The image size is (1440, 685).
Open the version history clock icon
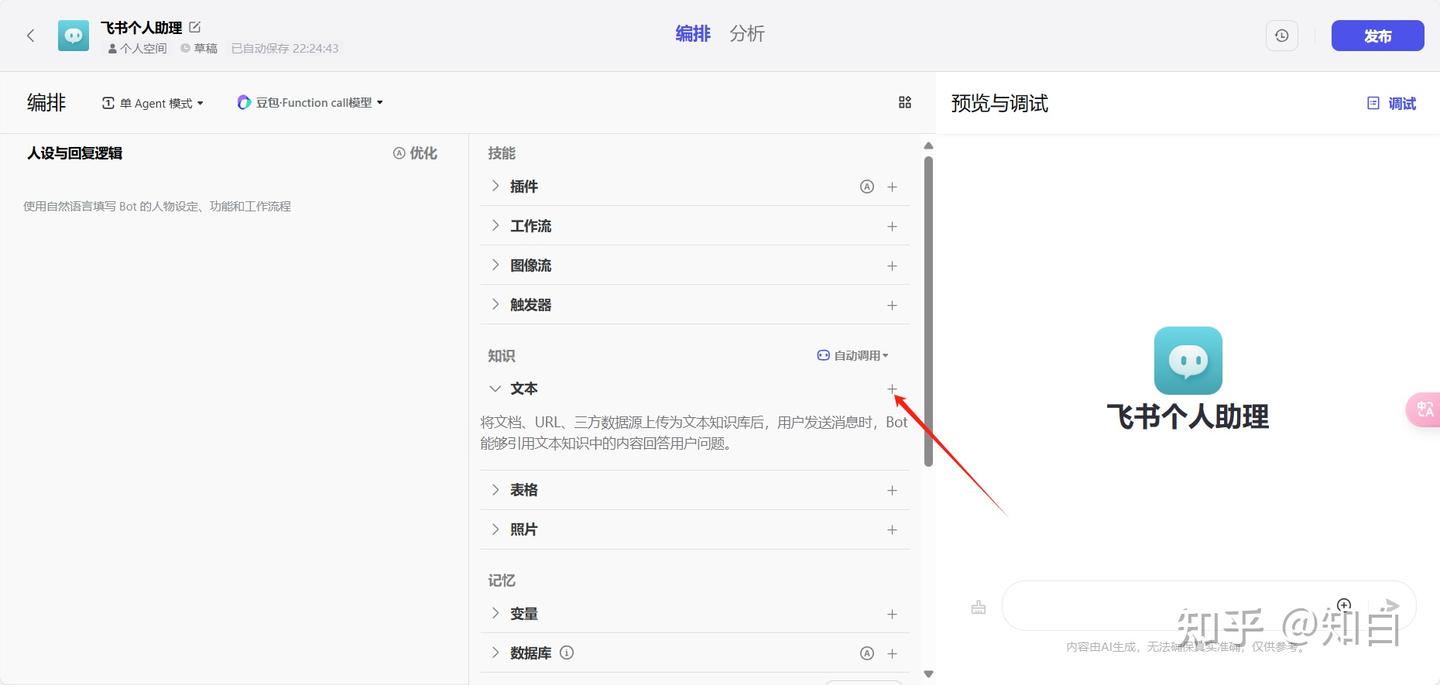[x=1282, y=35]
